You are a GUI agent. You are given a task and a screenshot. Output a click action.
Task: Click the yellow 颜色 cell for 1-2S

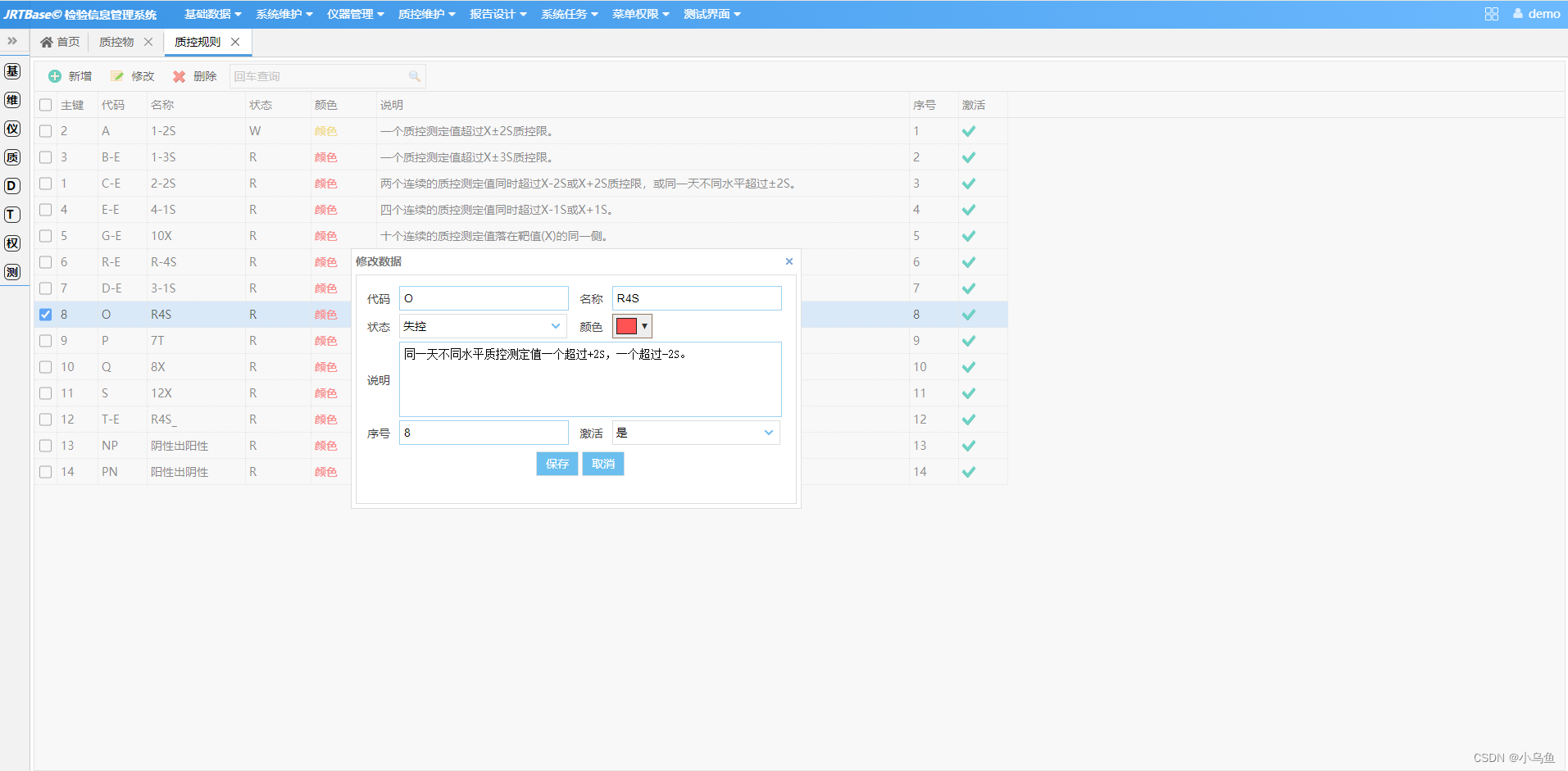pyautogui.click(x=326, y=131)
